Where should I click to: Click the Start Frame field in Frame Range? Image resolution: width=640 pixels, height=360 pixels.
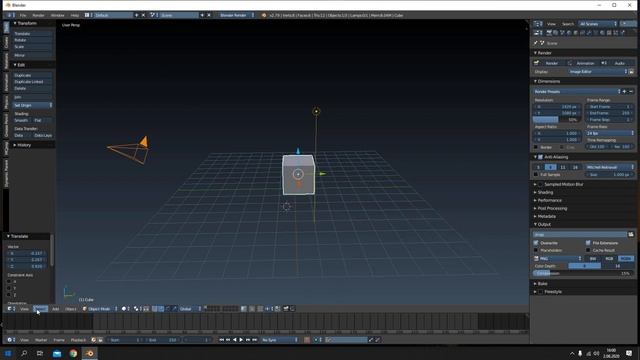tap(610, 107)
